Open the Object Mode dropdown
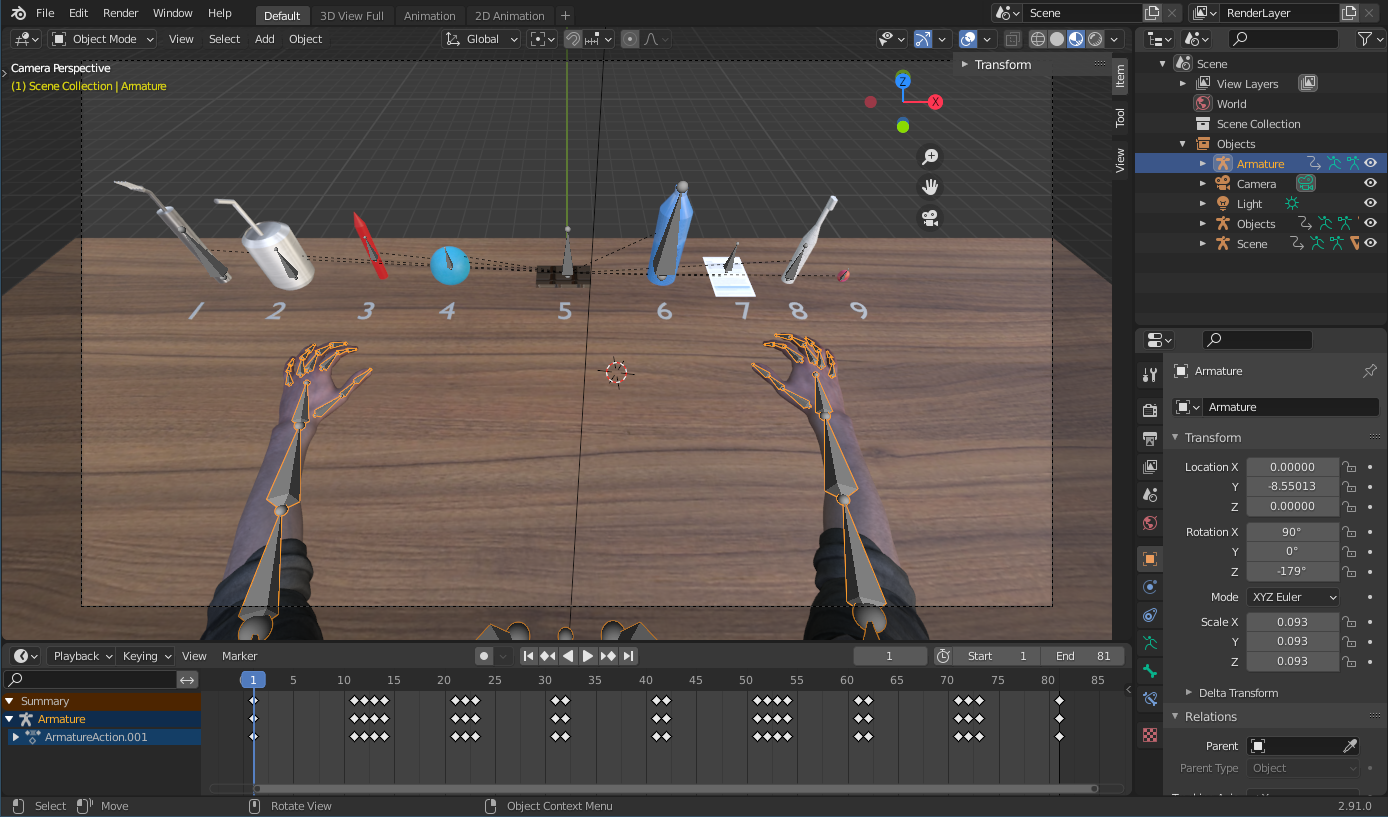The image size is (1388, 817). tap(103, 39)
